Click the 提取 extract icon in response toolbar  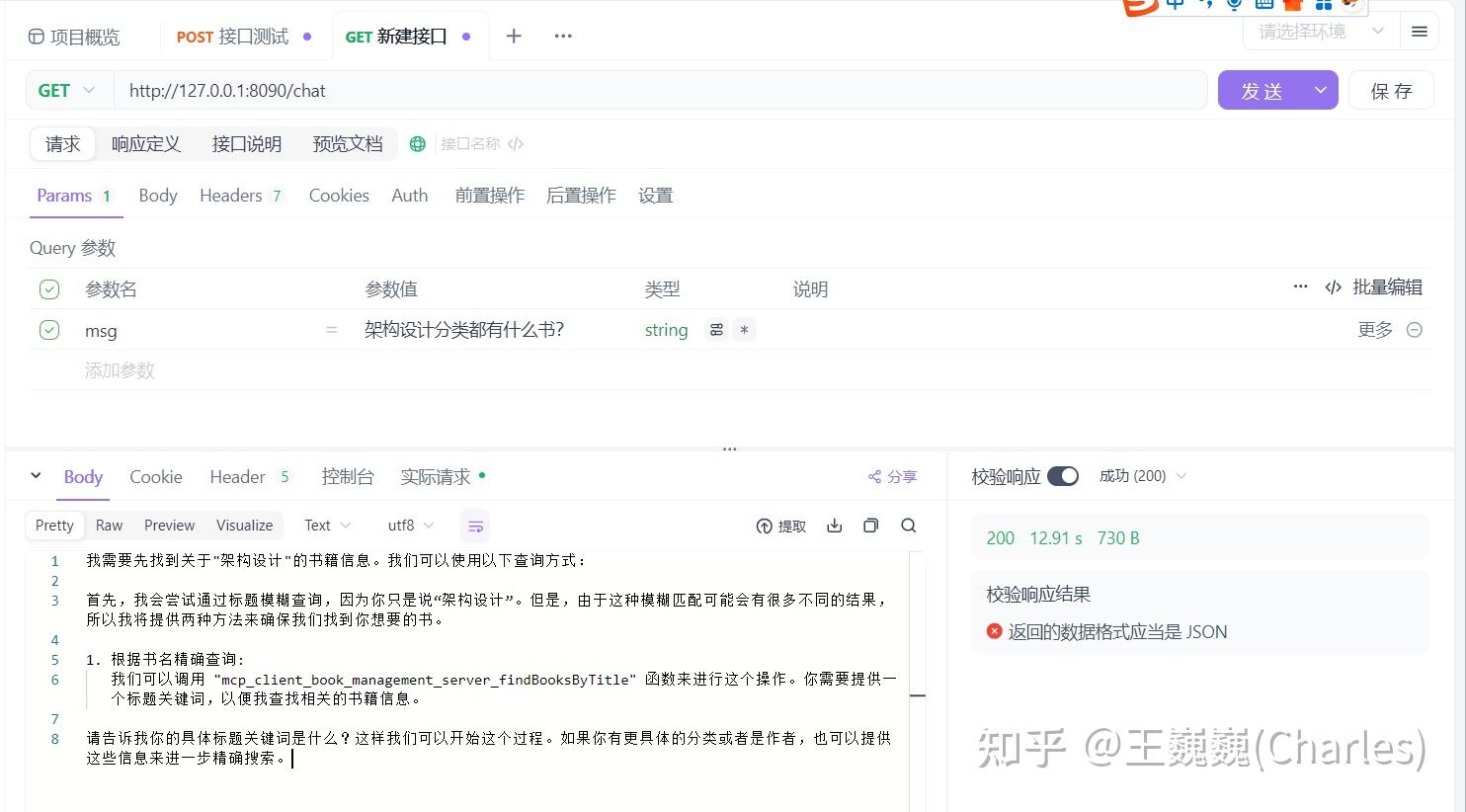coord(780,526)
